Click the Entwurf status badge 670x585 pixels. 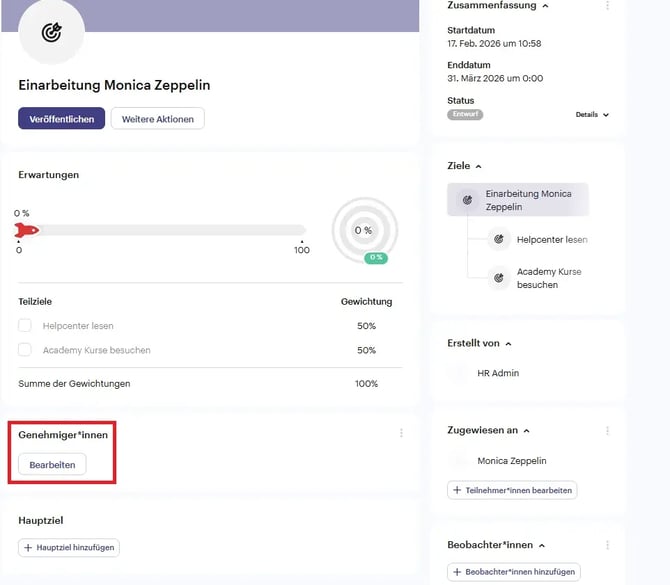coord(465,114)
